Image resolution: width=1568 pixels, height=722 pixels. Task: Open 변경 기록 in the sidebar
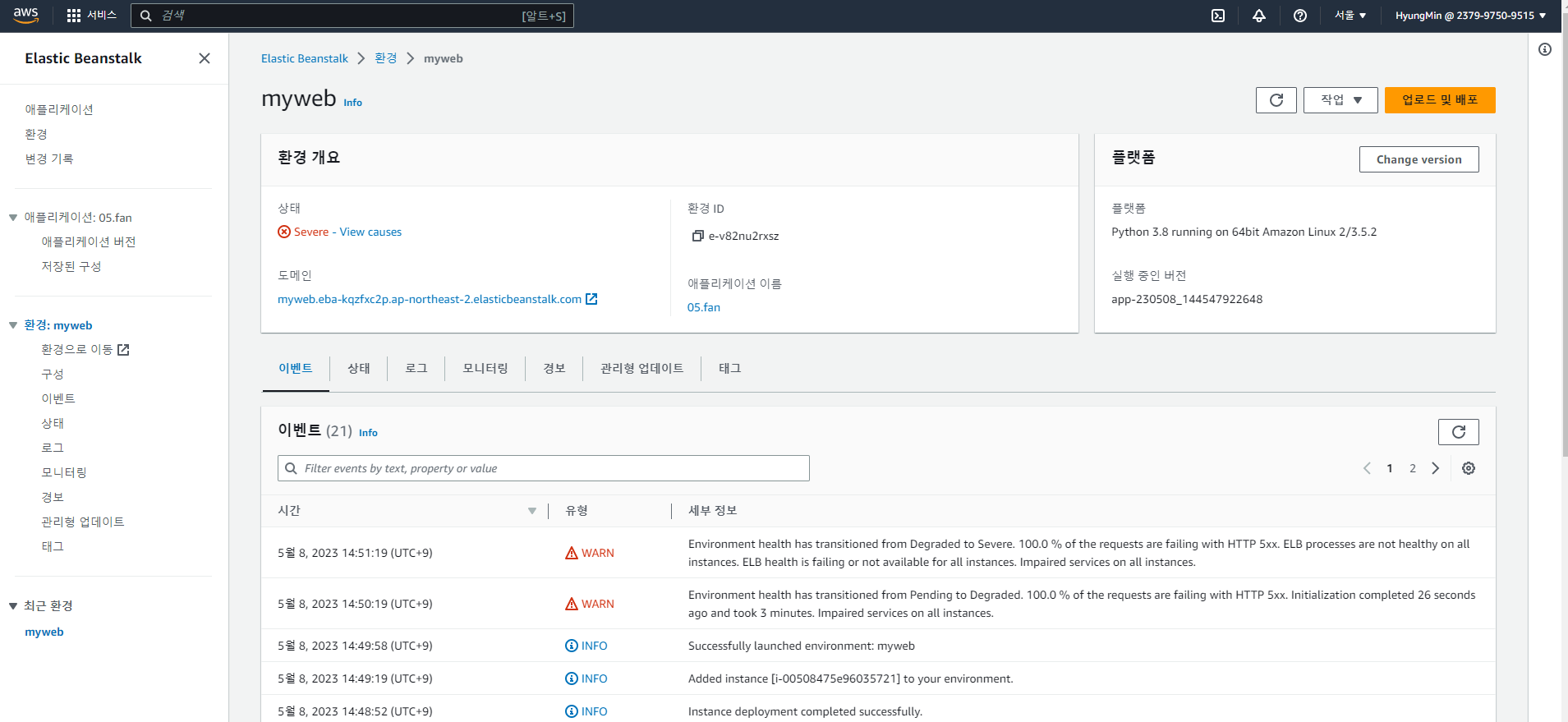pyautogui.click(x=49, y=159)
